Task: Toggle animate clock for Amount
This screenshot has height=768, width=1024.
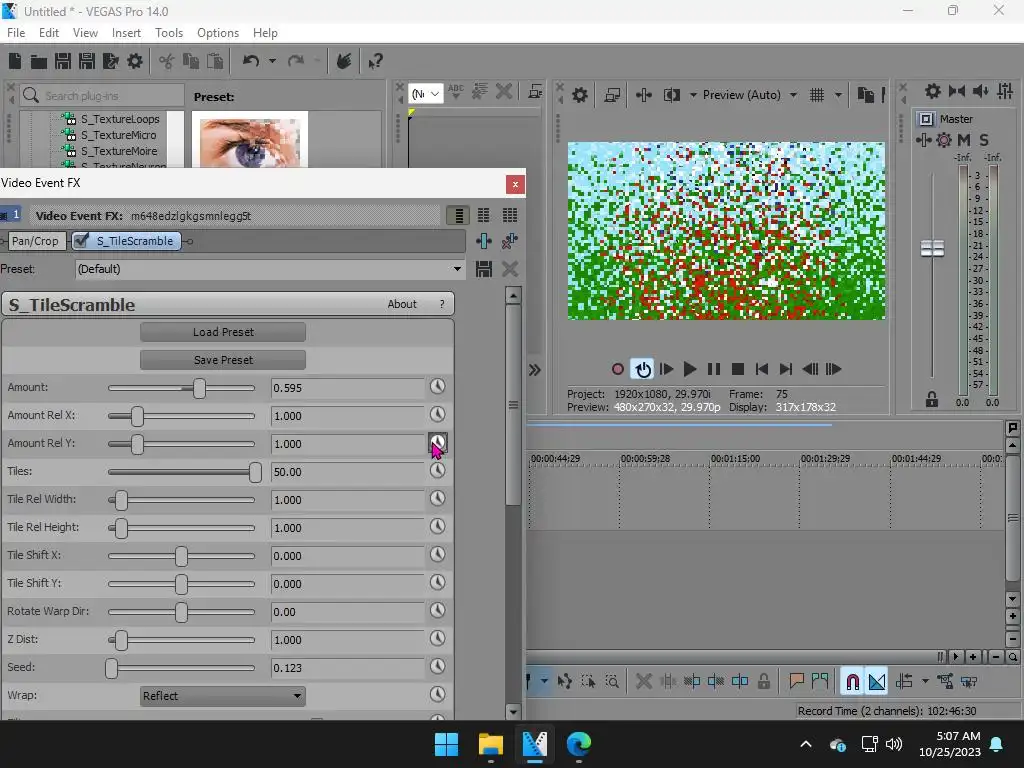Action: click(438, 387)
